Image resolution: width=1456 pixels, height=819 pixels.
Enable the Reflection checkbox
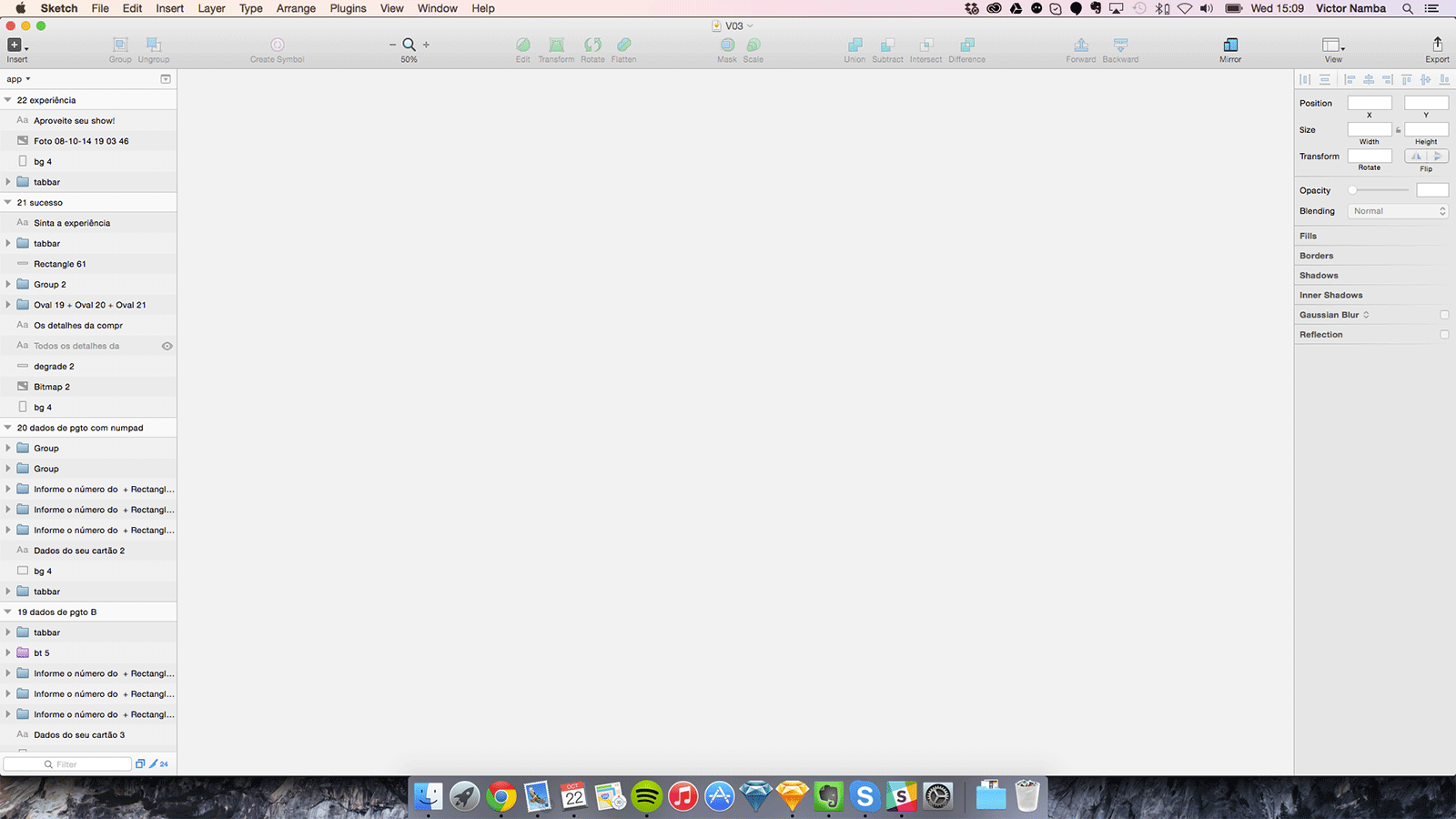pyautogui.click(x=1444, y=335)
